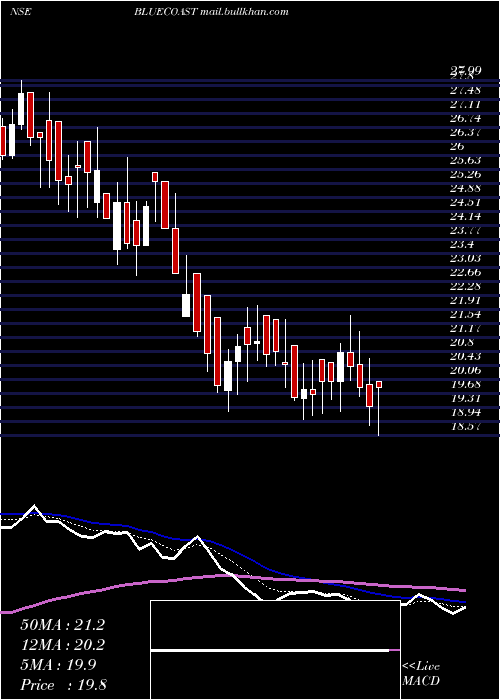Click the 20.8 price axis value

point(462,342)
